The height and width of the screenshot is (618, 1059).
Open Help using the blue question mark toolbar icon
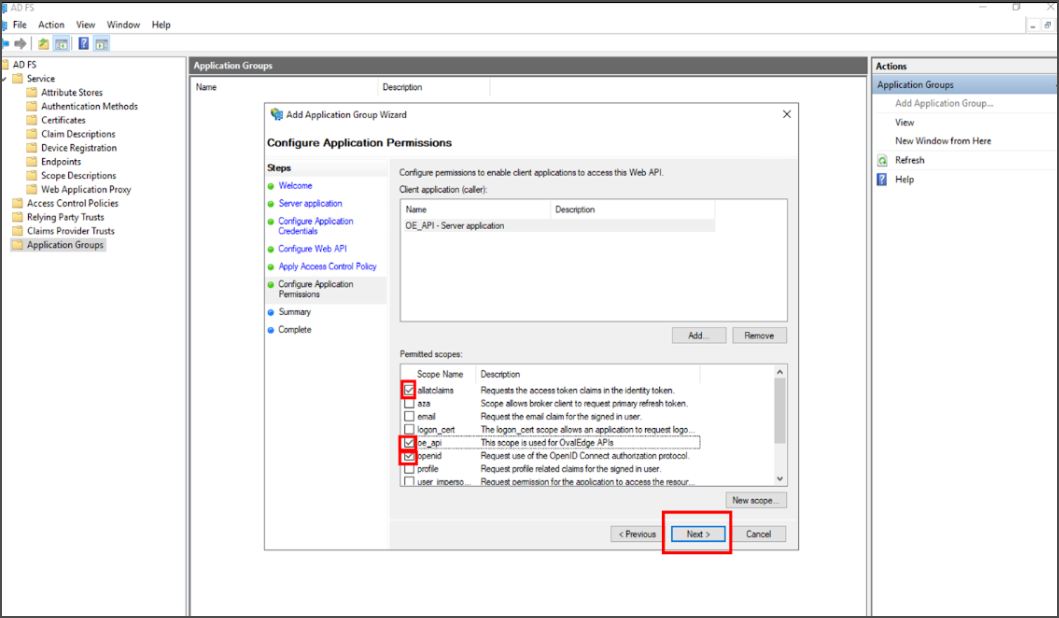[84, 43]
